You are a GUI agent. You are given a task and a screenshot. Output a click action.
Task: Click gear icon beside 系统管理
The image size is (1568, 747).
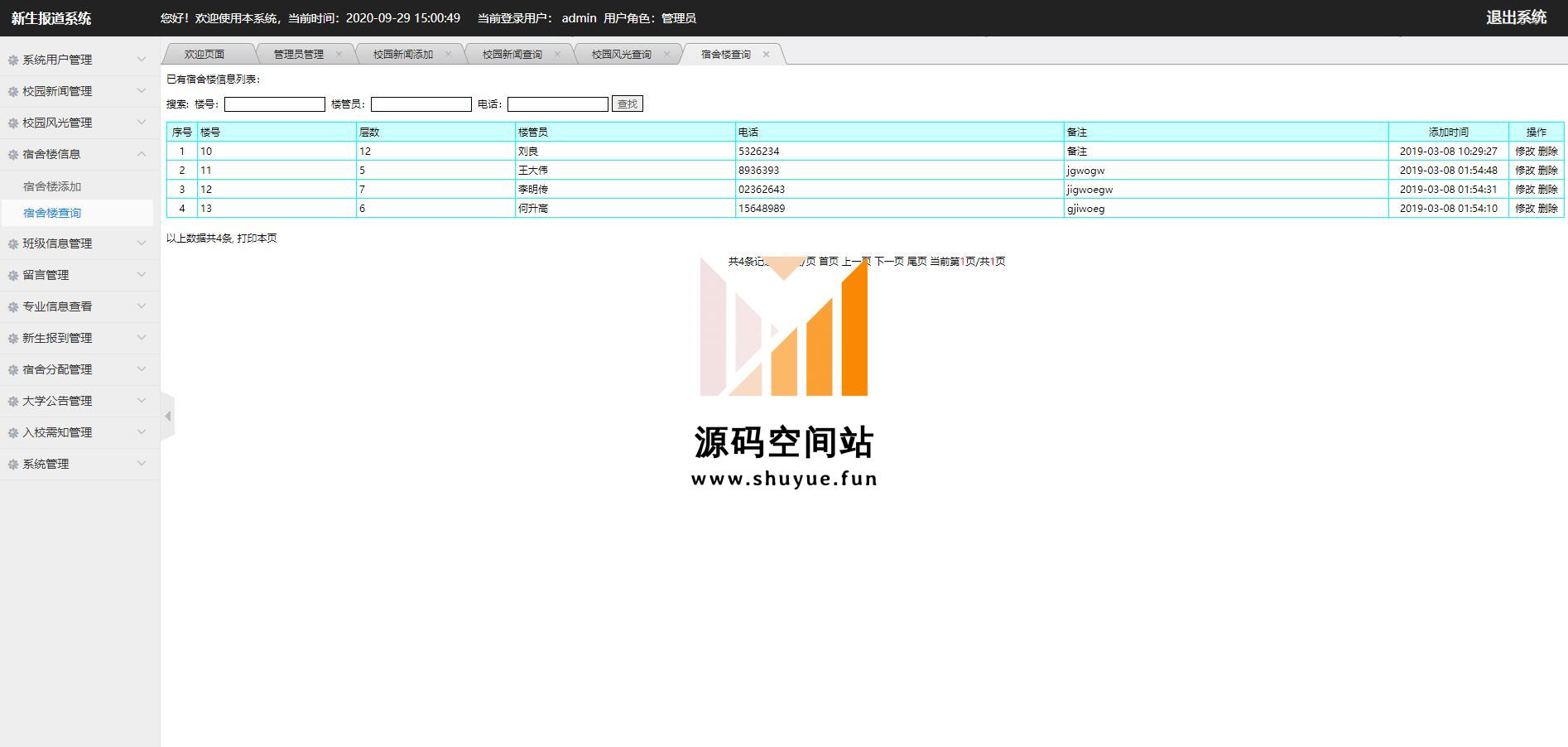[13, 464]
